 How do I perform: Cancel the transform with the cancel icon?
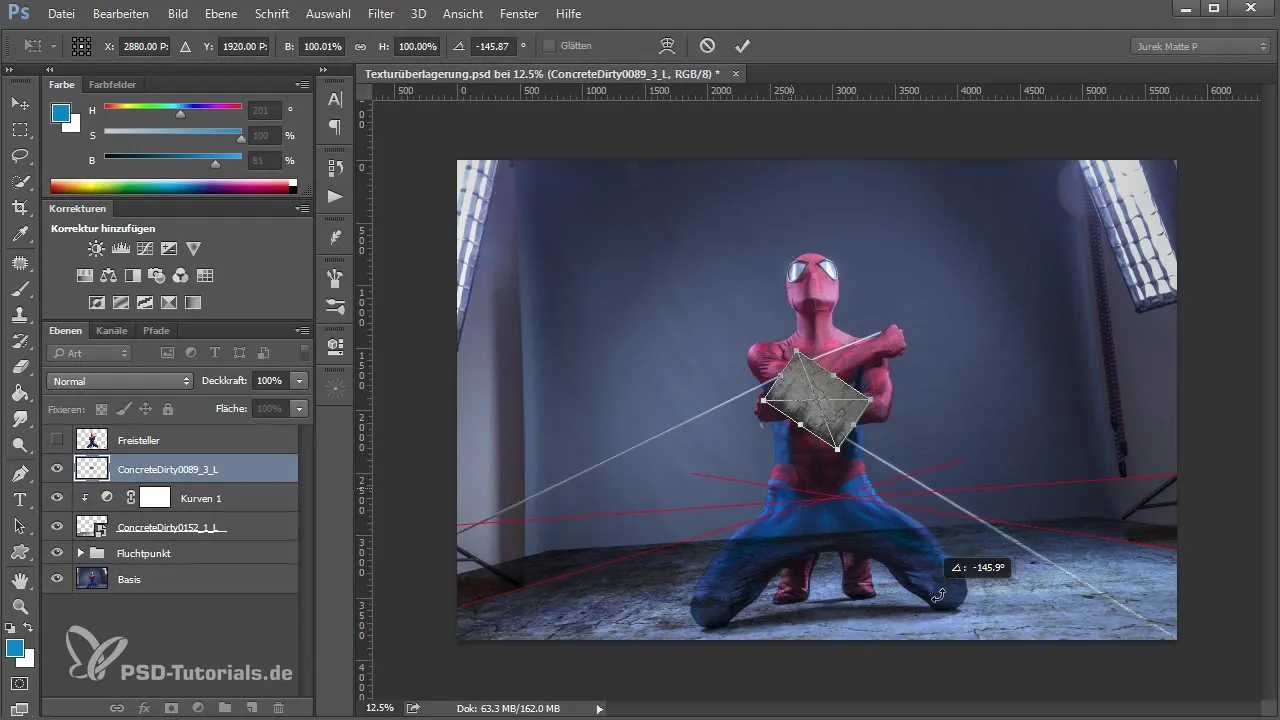[707, 46]
